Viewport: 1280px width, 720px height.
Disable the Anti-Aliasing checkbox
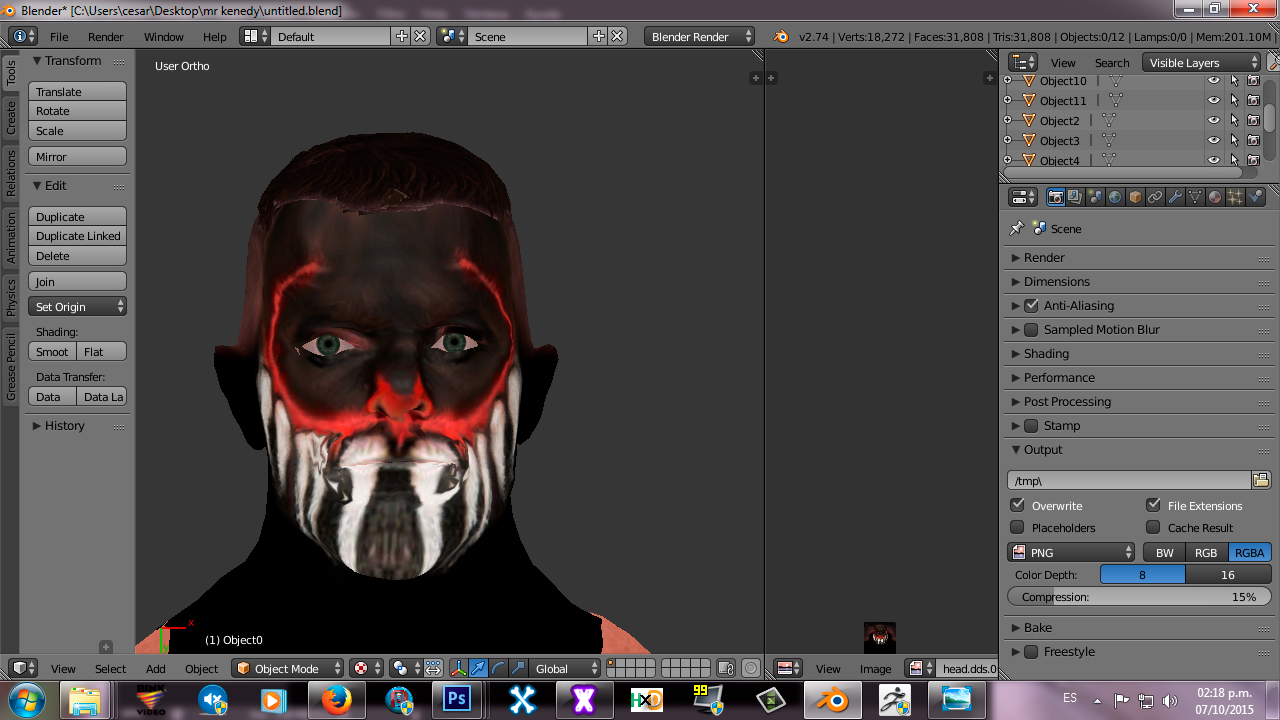point(1031,305)
